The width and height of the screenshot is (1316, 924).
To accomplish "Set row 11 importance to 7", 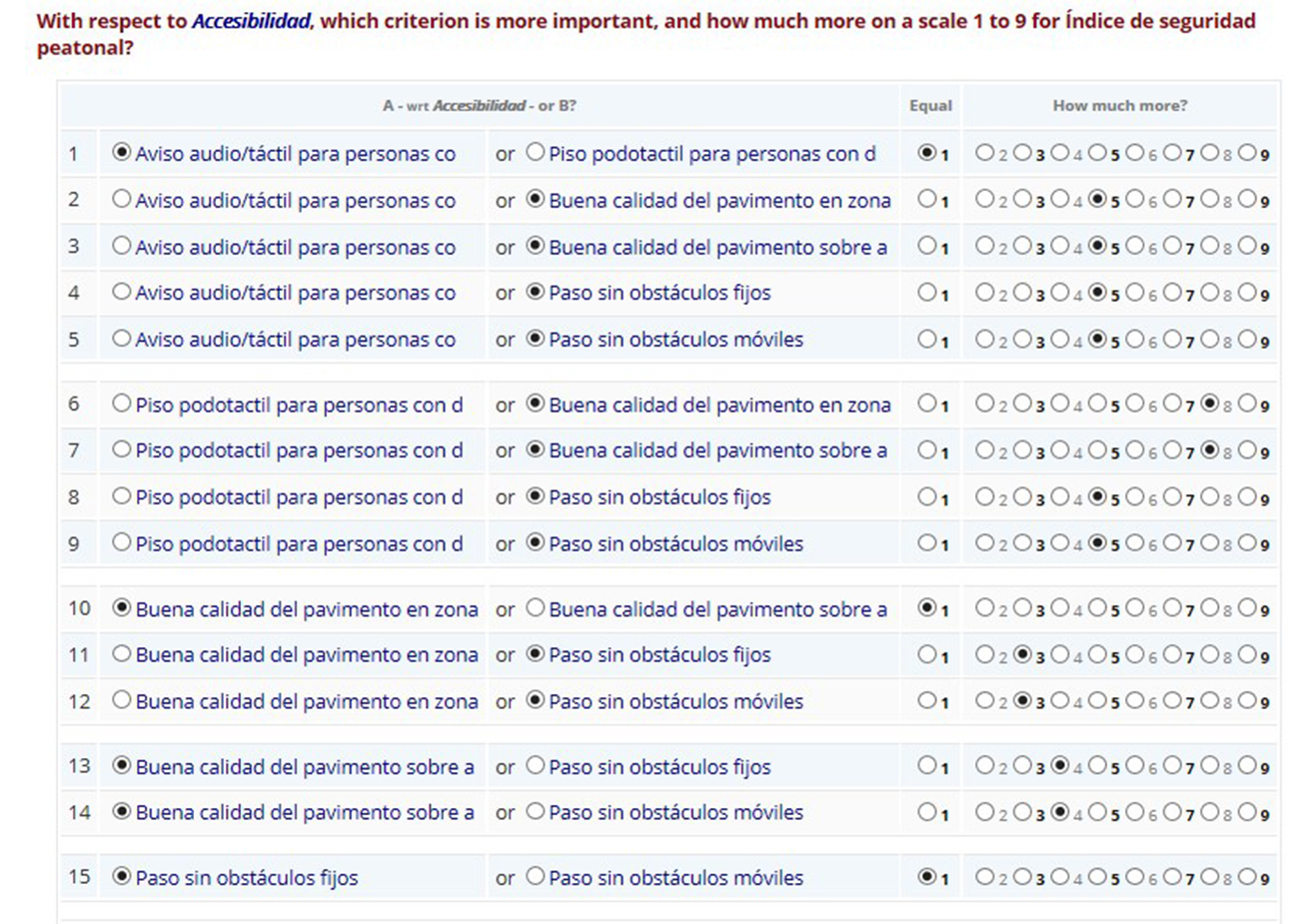I will click(x=1172, y=654).
